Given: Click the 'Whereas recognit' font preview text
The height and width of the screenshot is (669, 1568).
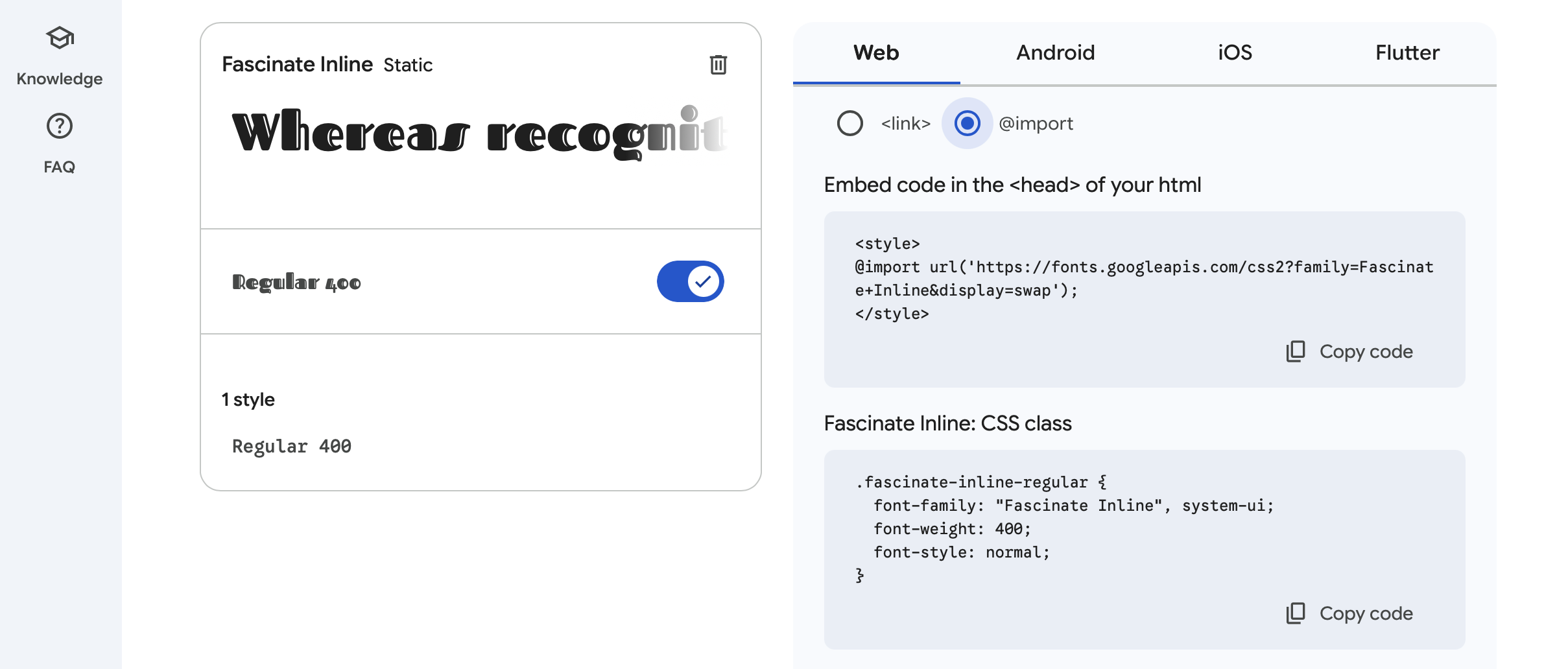Looking at the screenshot, I should coord(480,133).
